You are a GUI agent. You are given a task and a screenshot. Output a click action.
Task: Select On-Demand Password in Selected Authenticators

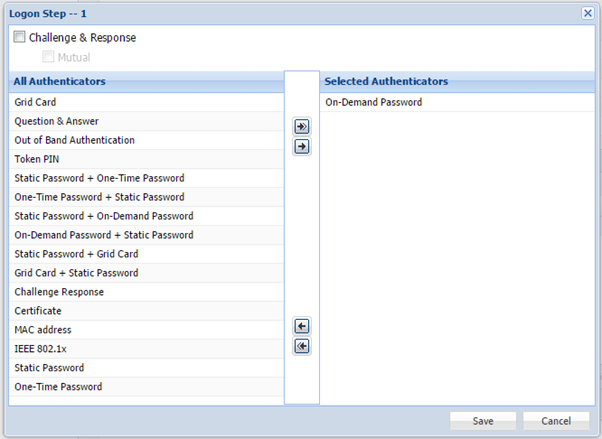(373, 102)
